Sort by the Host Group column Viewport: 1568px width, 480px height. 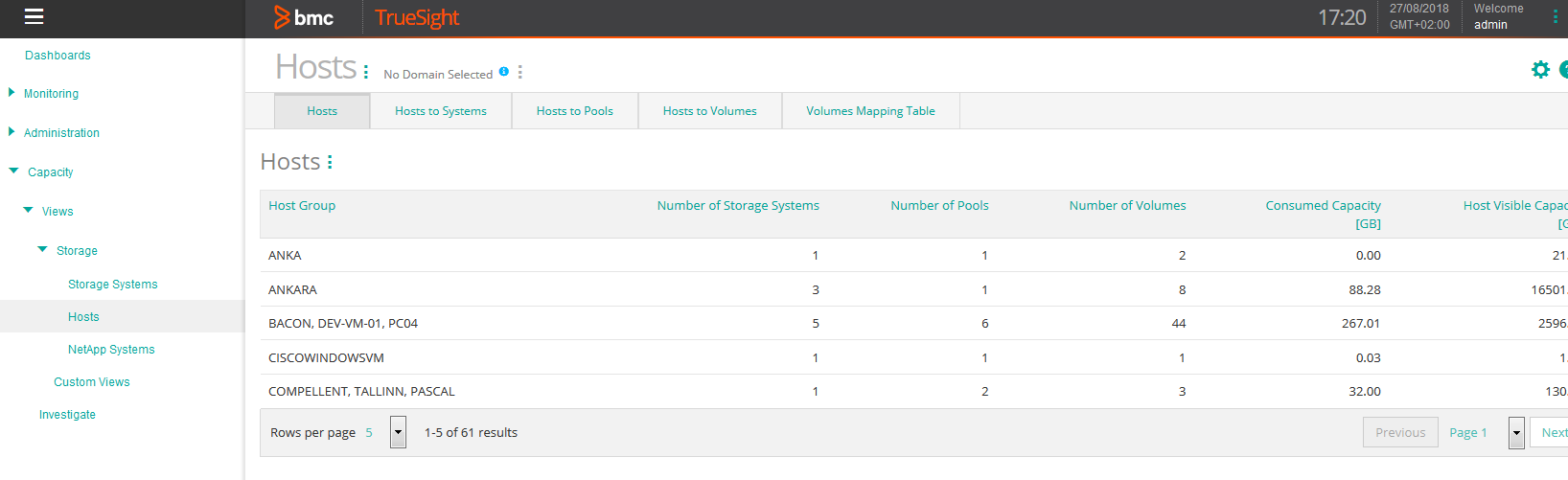coord(302,205)
